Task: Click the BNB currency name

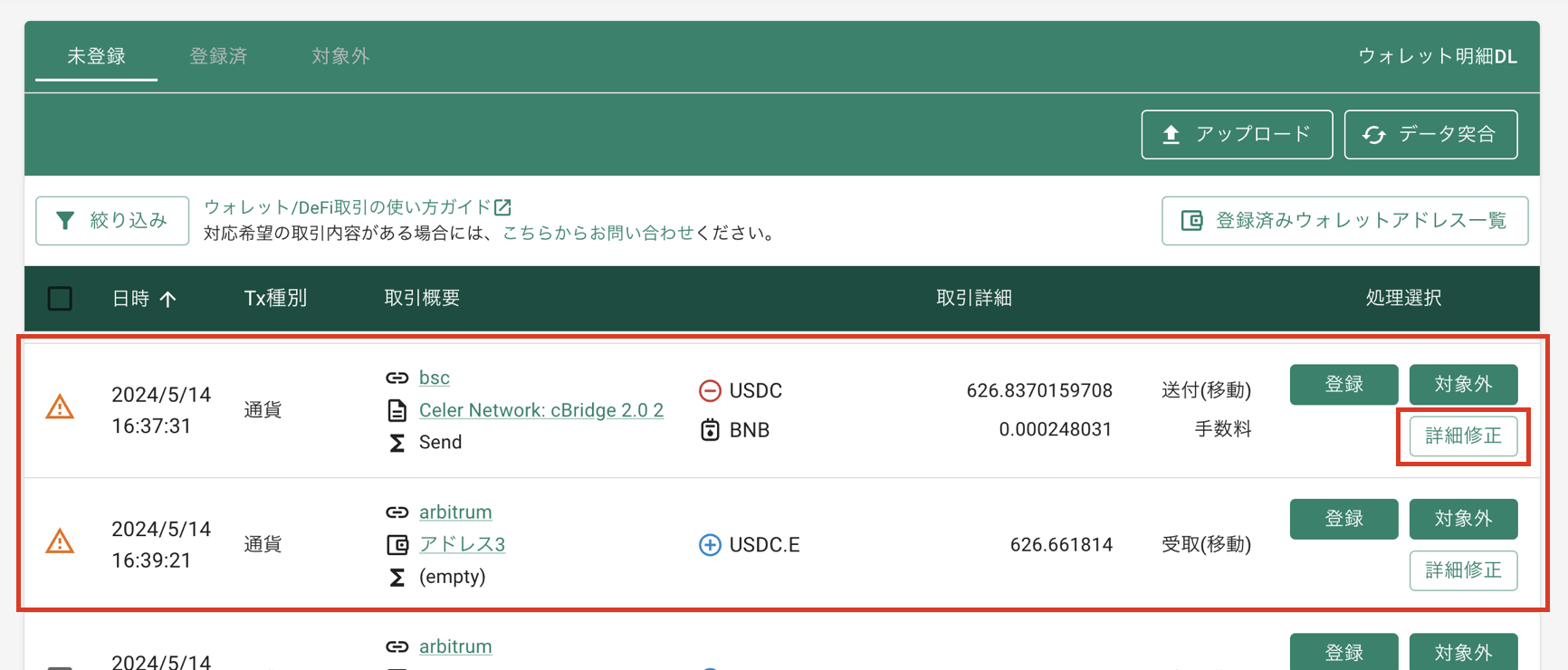Action: (750, 430)
